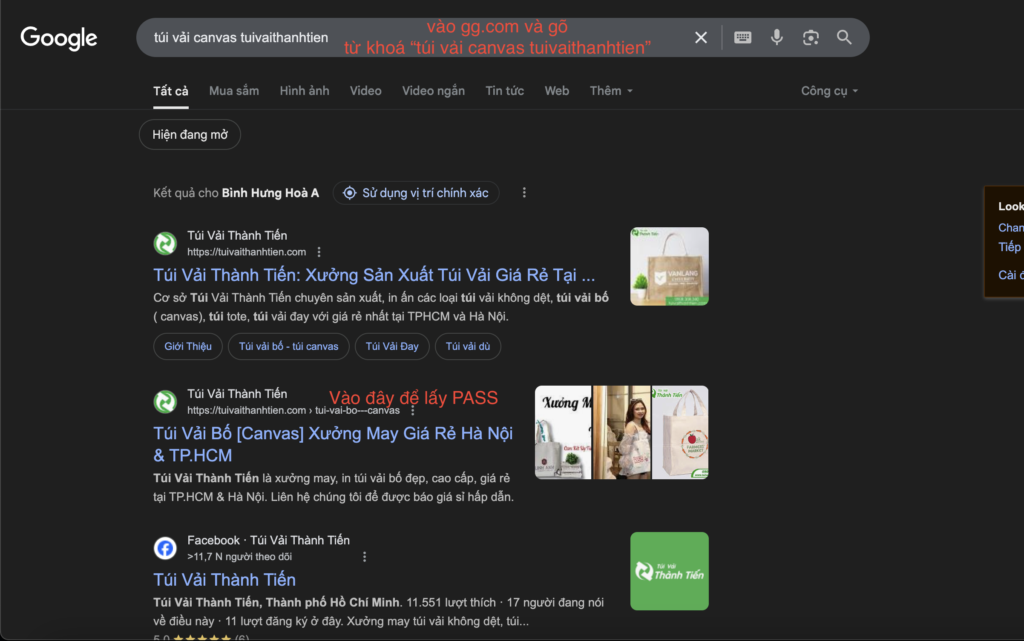The width and height of the screenshot is (1024, 641).
Task: Open Túi Vải Thành Tiến: Xưởng Sản Xuất result
Action: [374, 275]
